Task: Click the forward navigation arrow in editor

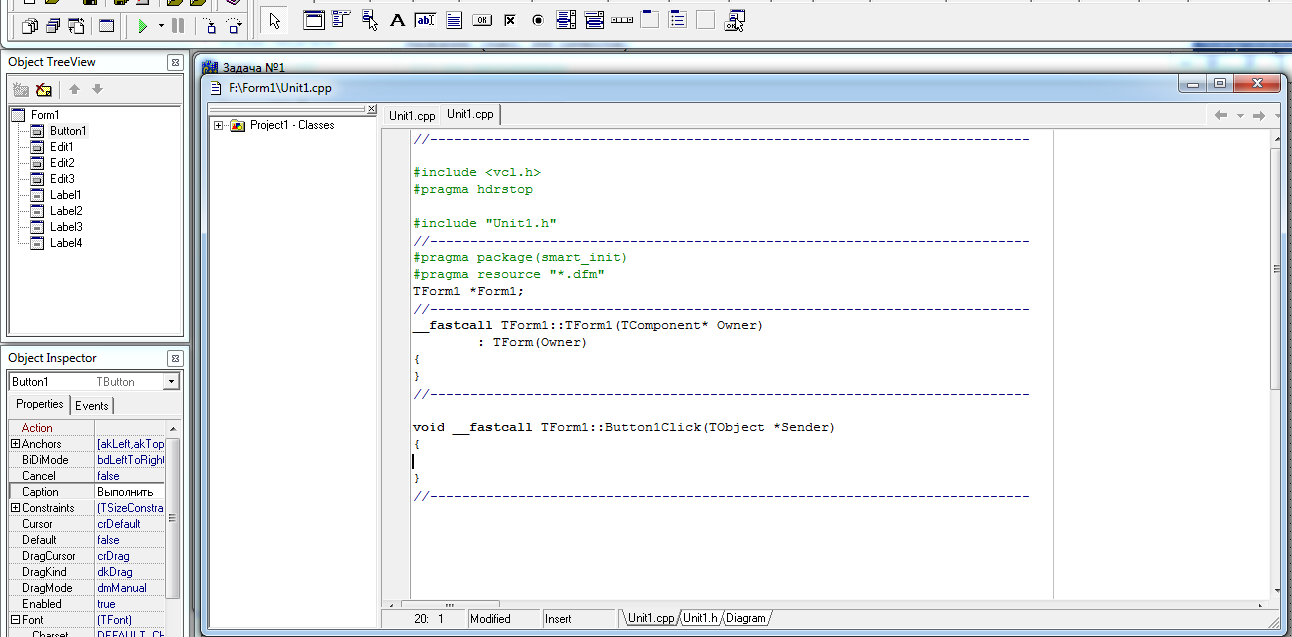Action: 1259,116
